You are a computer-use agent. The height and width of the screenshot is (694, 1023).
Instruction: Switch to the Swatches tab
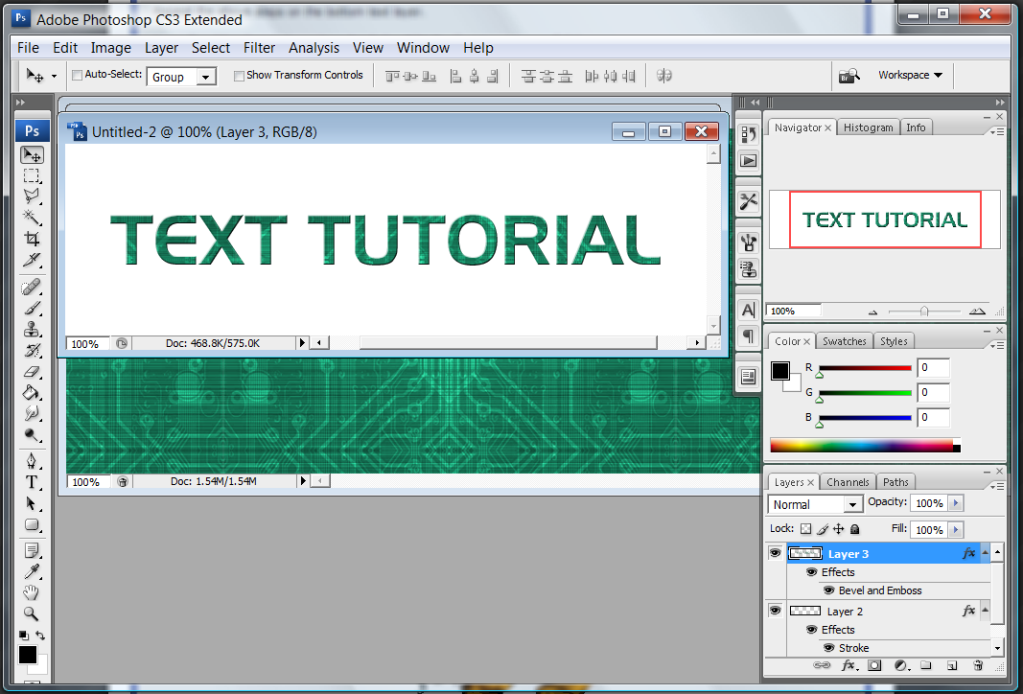[x=844, y=341]
